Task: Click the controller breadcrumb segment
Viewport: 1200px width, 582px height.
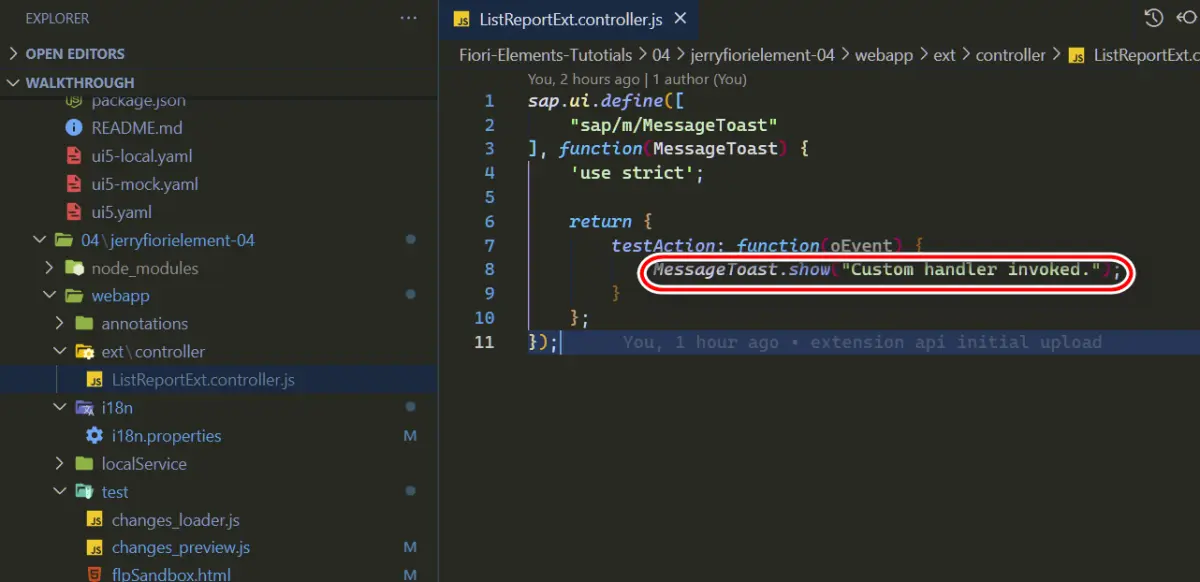Action: pos(1011,55)
